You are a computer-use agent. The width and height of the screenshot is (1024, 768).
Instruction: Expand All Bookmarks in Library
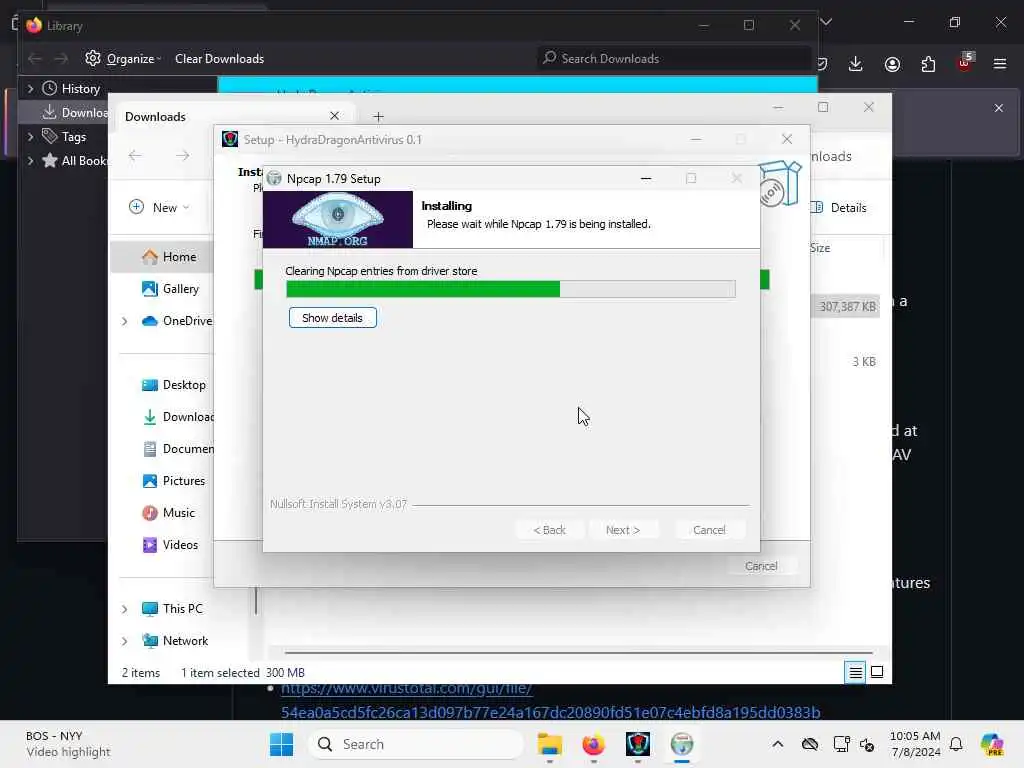pyautogui.click(x=31, y=161)
